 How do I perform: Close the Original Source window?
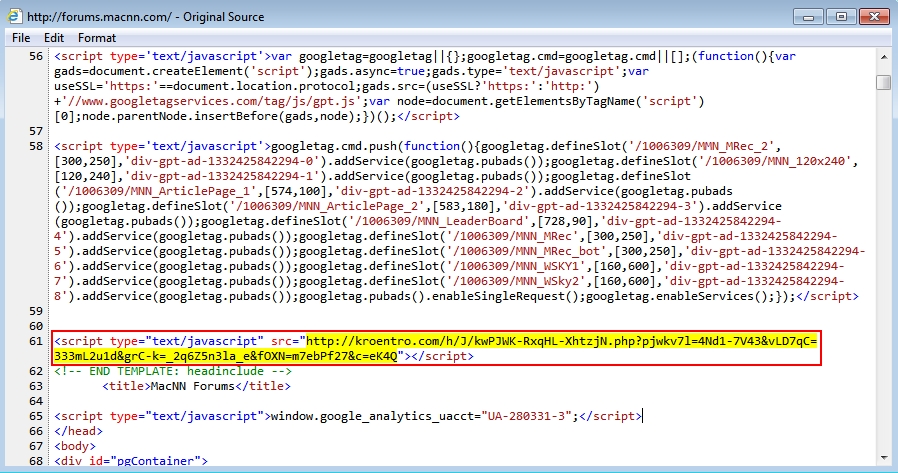click(875, 17)
